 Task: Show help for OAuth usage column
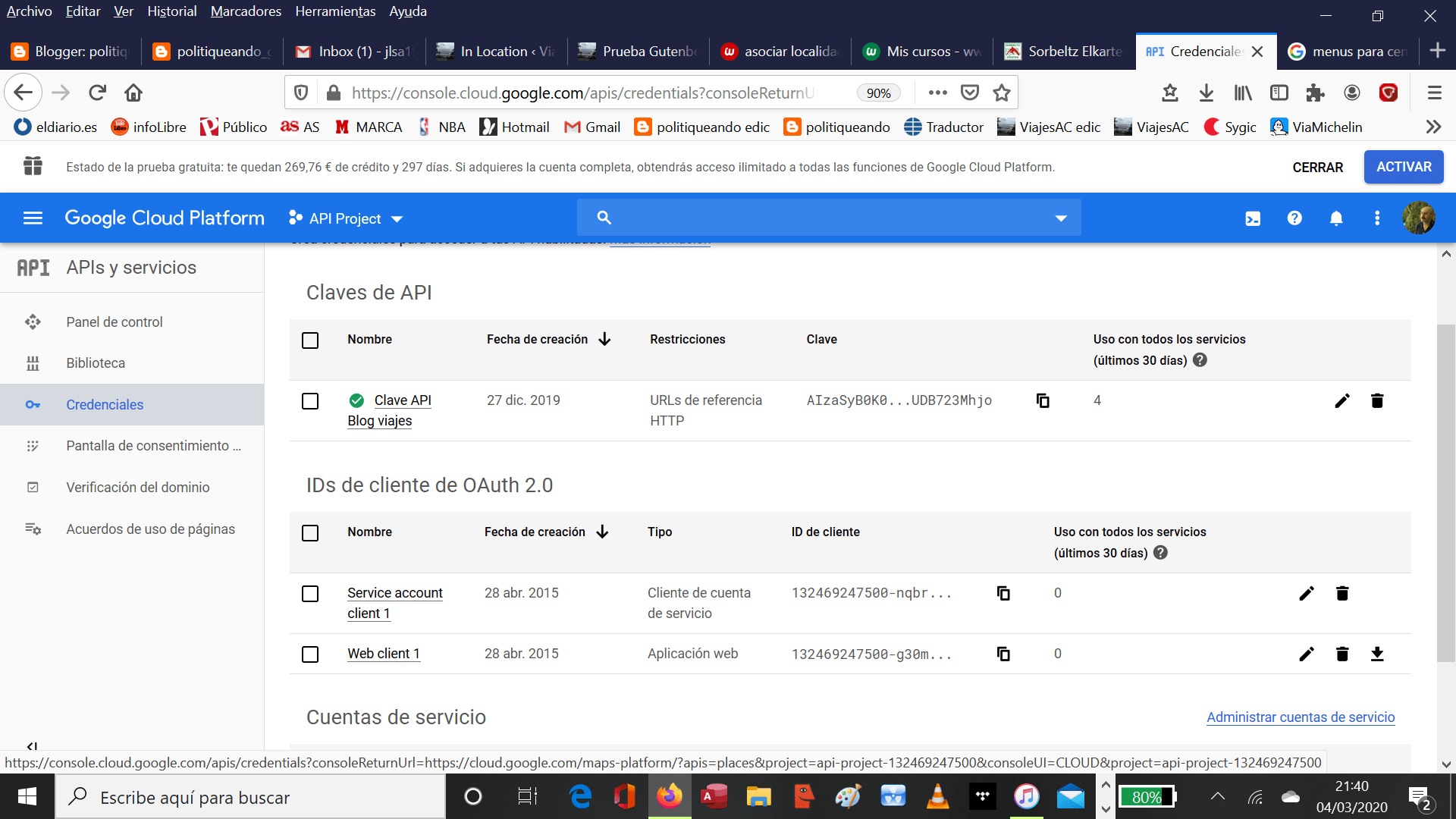coord(1160,553)
